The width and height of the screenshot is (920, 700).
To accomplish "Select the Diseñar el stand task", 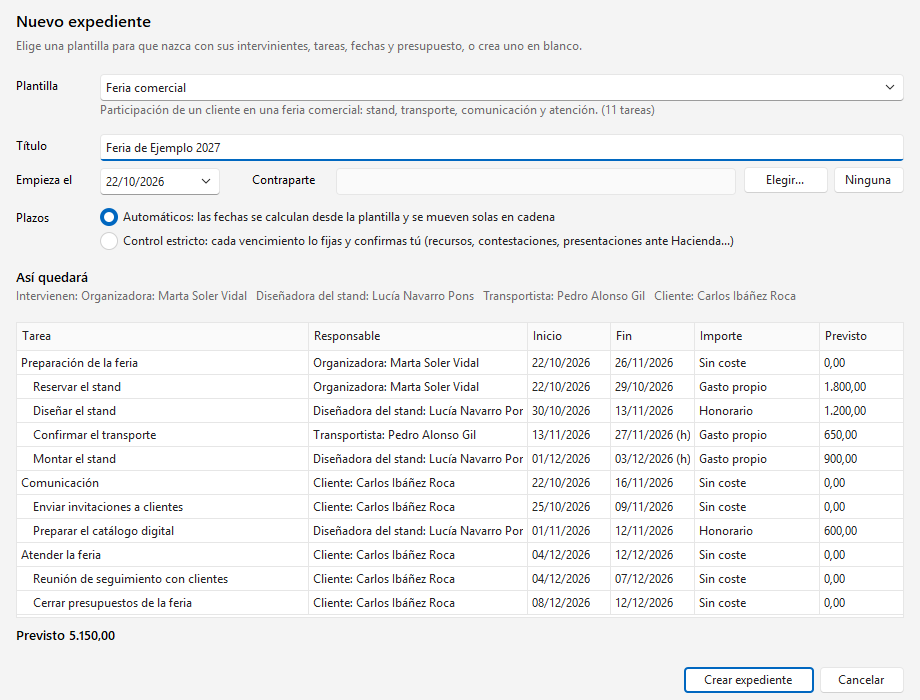I will [x=460, y=411].
